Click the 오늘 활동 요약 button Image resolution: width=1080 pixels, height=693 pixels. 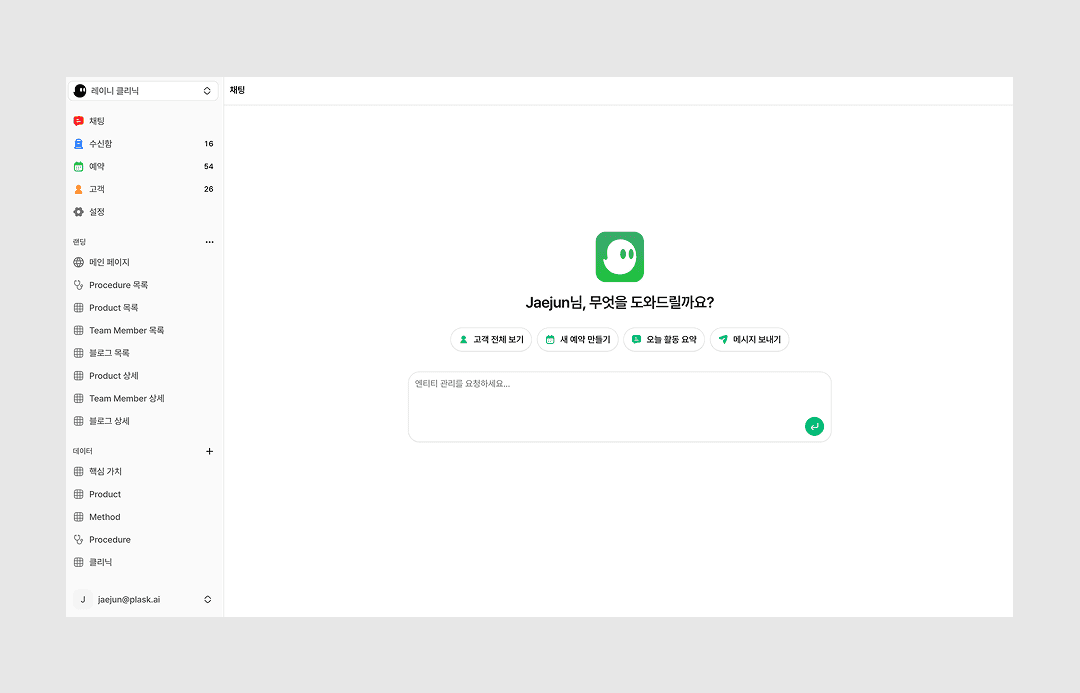click(x=664, y=340)
